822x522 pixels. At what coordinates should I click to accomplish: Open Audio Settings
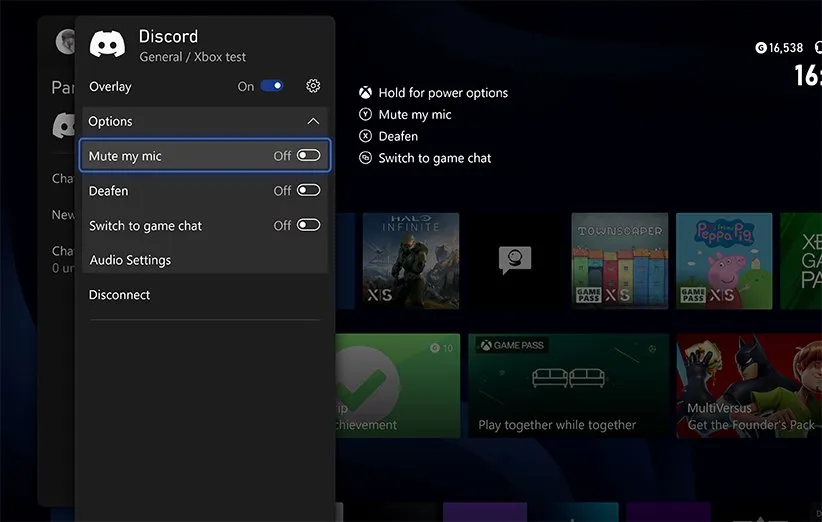(130, 260)
